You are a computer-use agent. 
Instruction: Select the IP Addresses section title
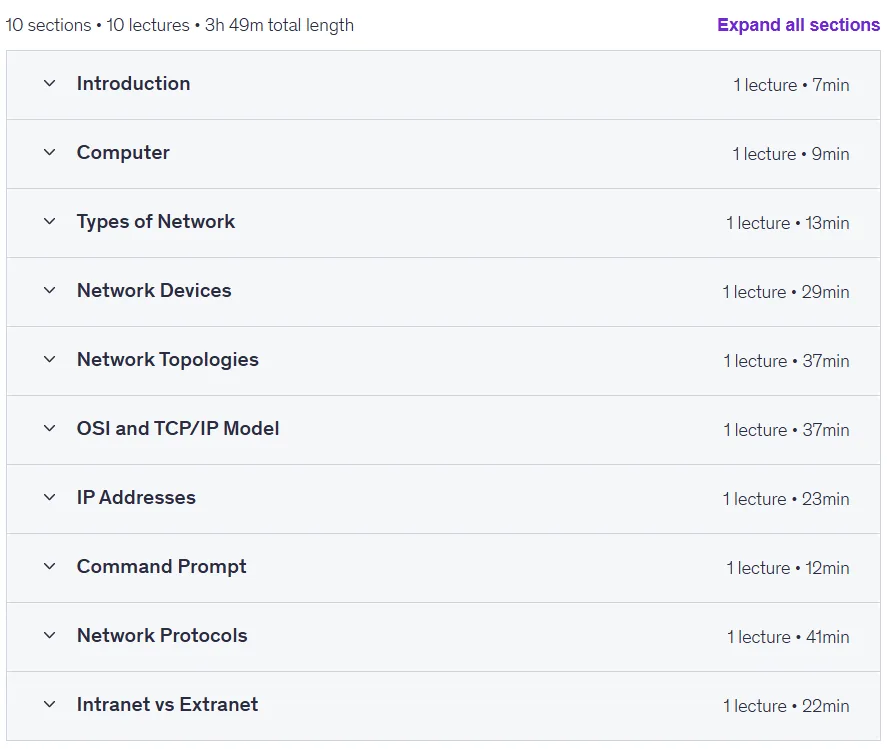point(136,498)
